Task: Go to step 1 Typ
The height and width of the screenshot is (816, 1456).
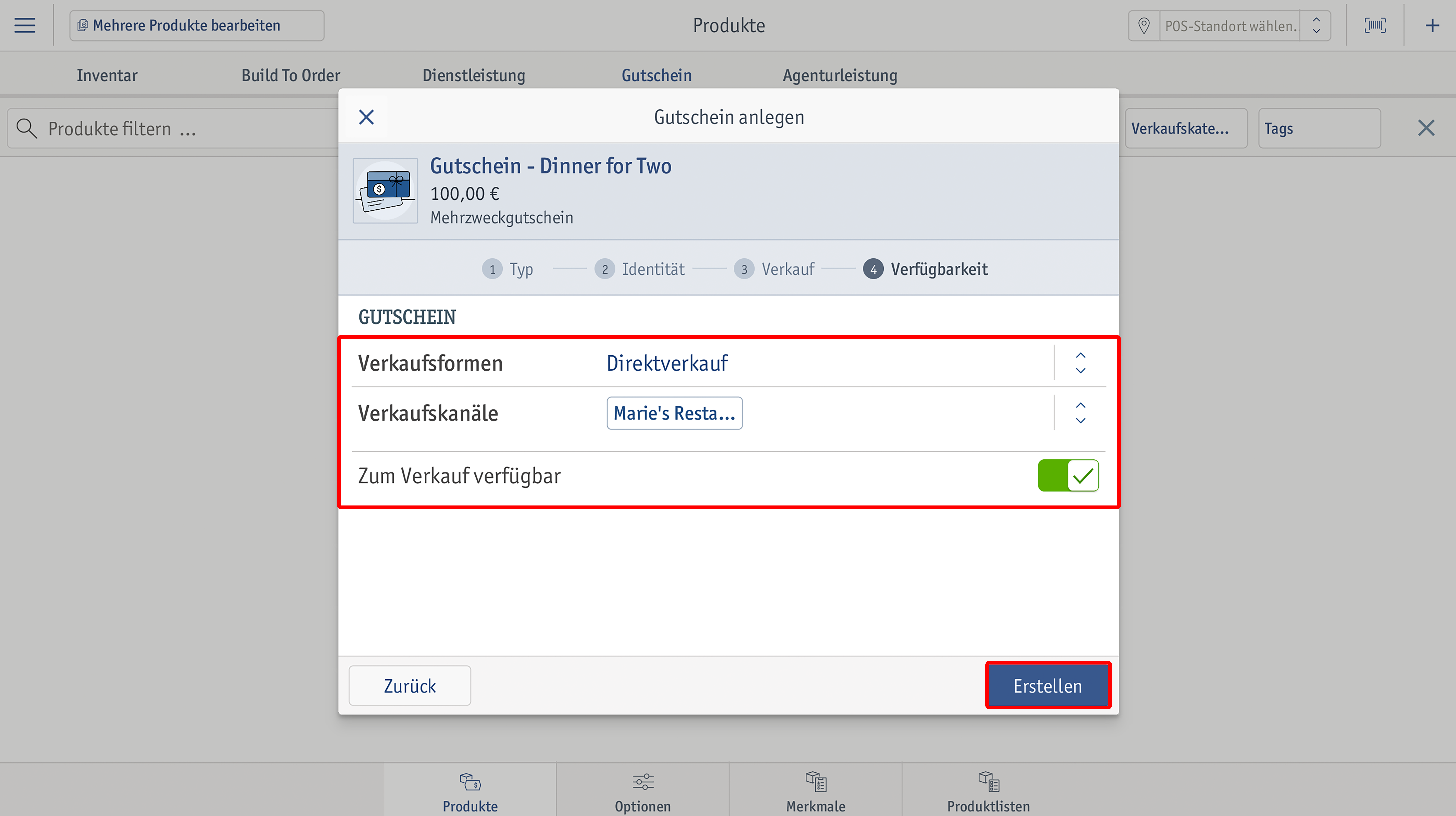Action: point(508,269)
